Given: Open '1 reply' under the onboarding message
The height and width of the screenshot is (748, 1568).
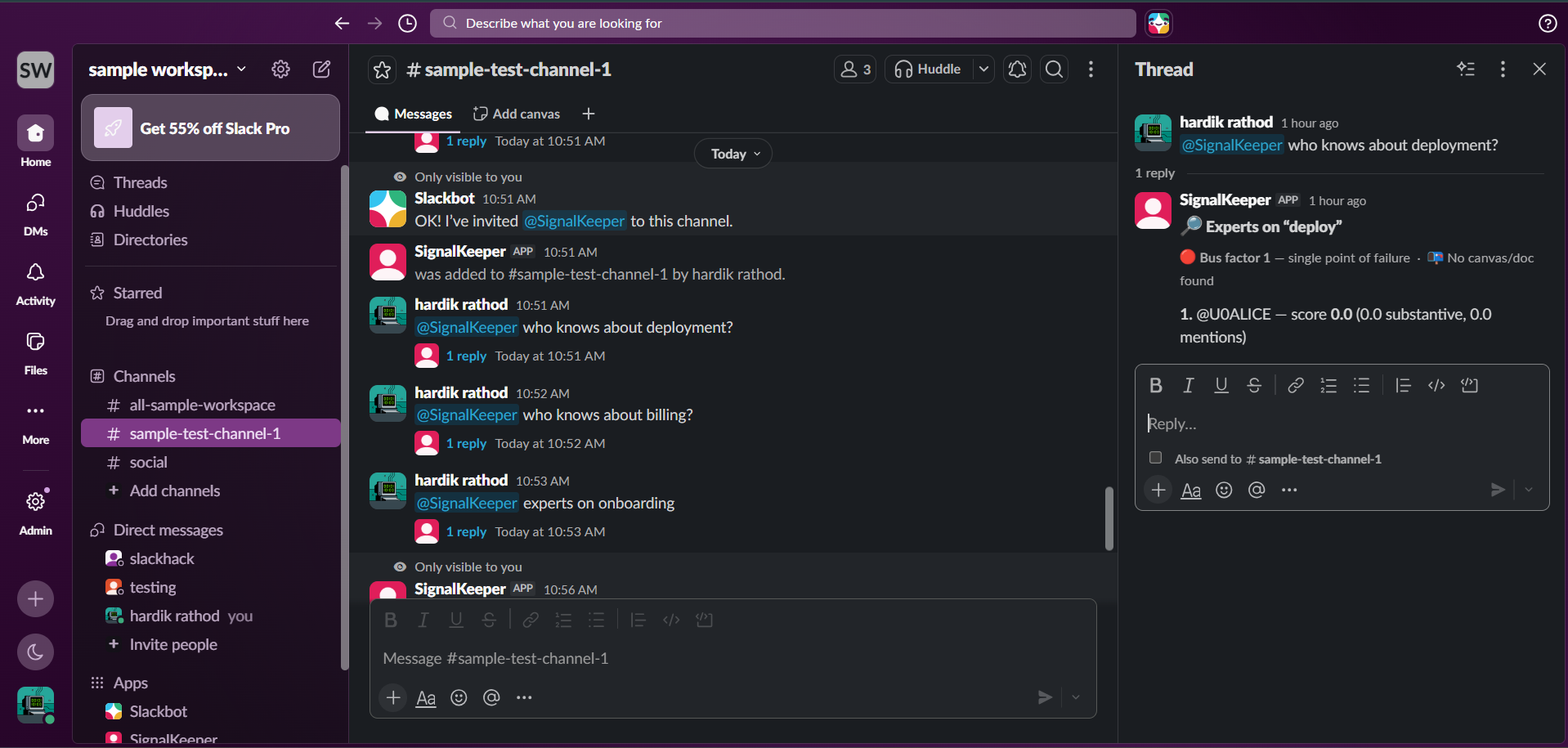Looking at the screenshot, I should [x=466, y=532].
